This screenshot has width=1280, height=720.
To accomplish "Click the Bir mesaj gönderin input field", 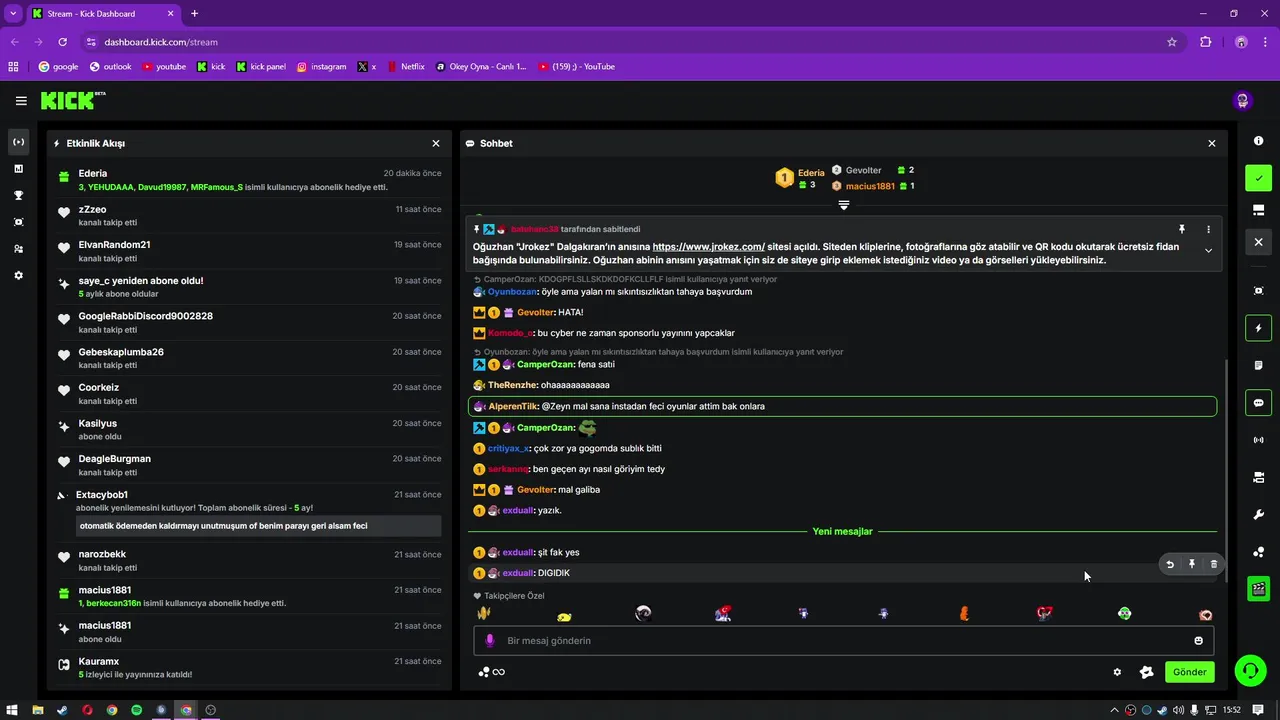I will click(844, 641).
